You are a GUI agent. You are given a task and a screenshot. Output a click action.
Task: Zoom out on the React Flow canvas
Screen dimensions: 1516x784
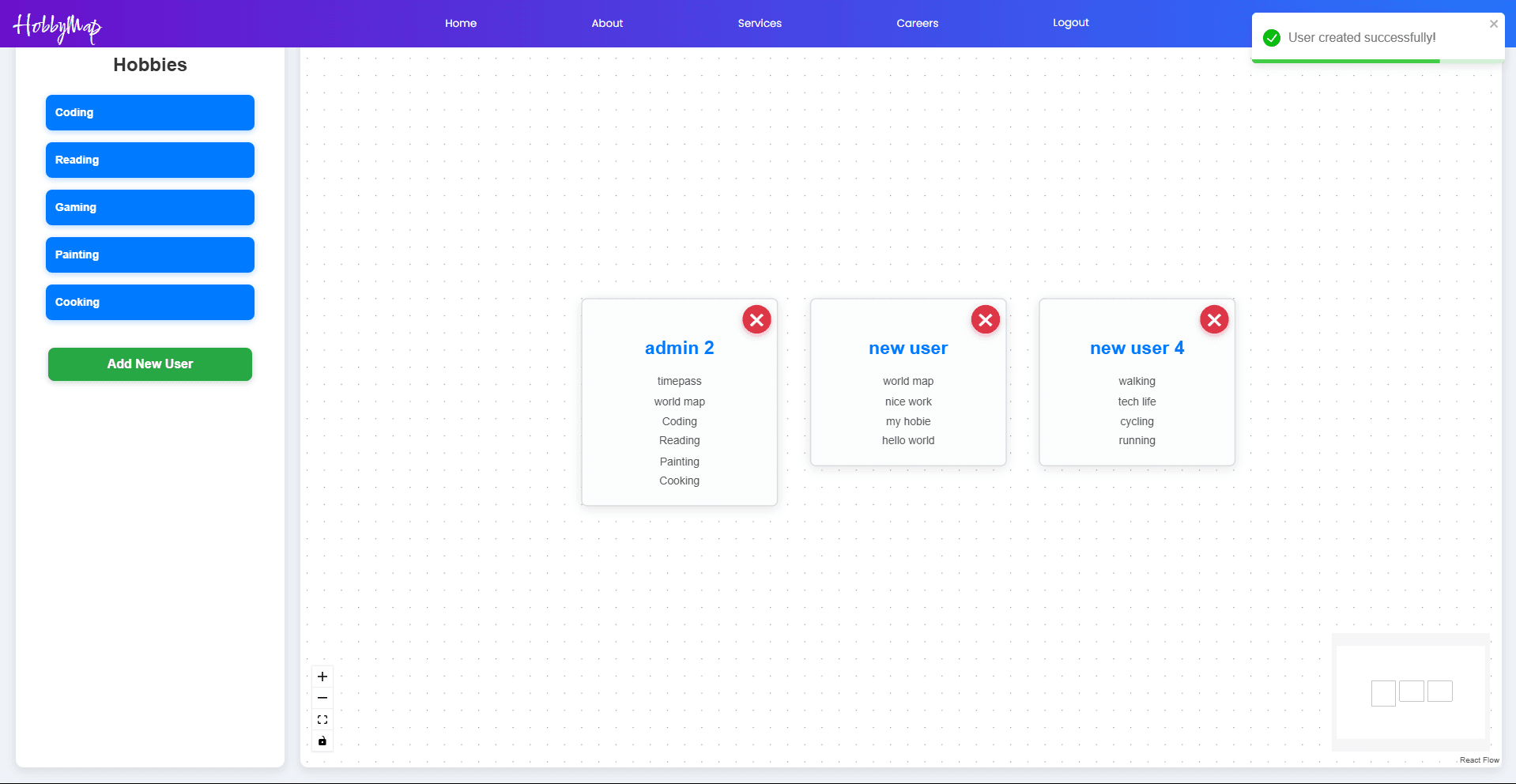(x=322, y=698)
